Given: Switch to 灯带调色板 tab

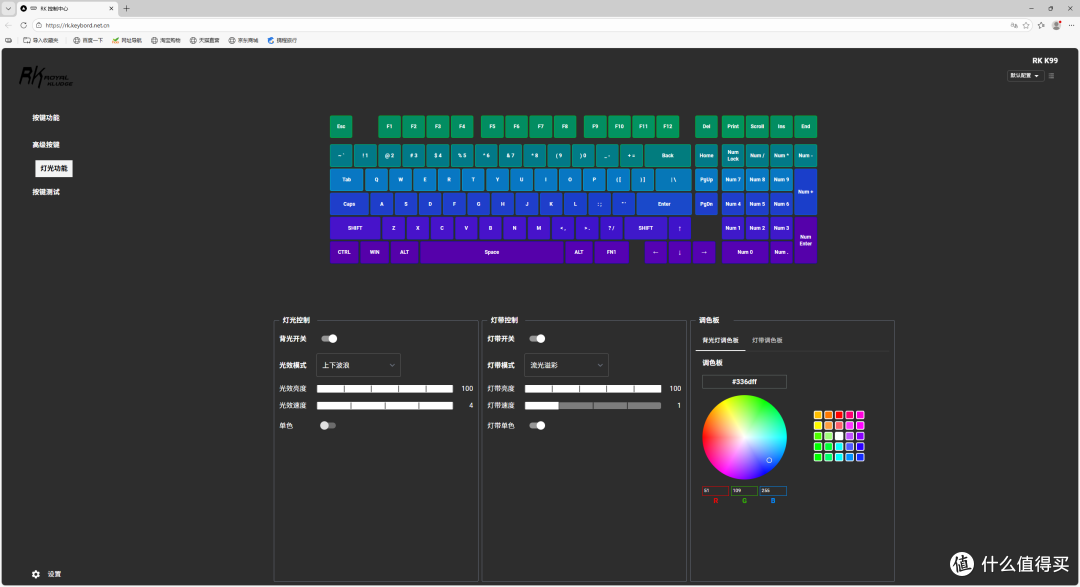Looking at the screenshot, I should (767, 340).
